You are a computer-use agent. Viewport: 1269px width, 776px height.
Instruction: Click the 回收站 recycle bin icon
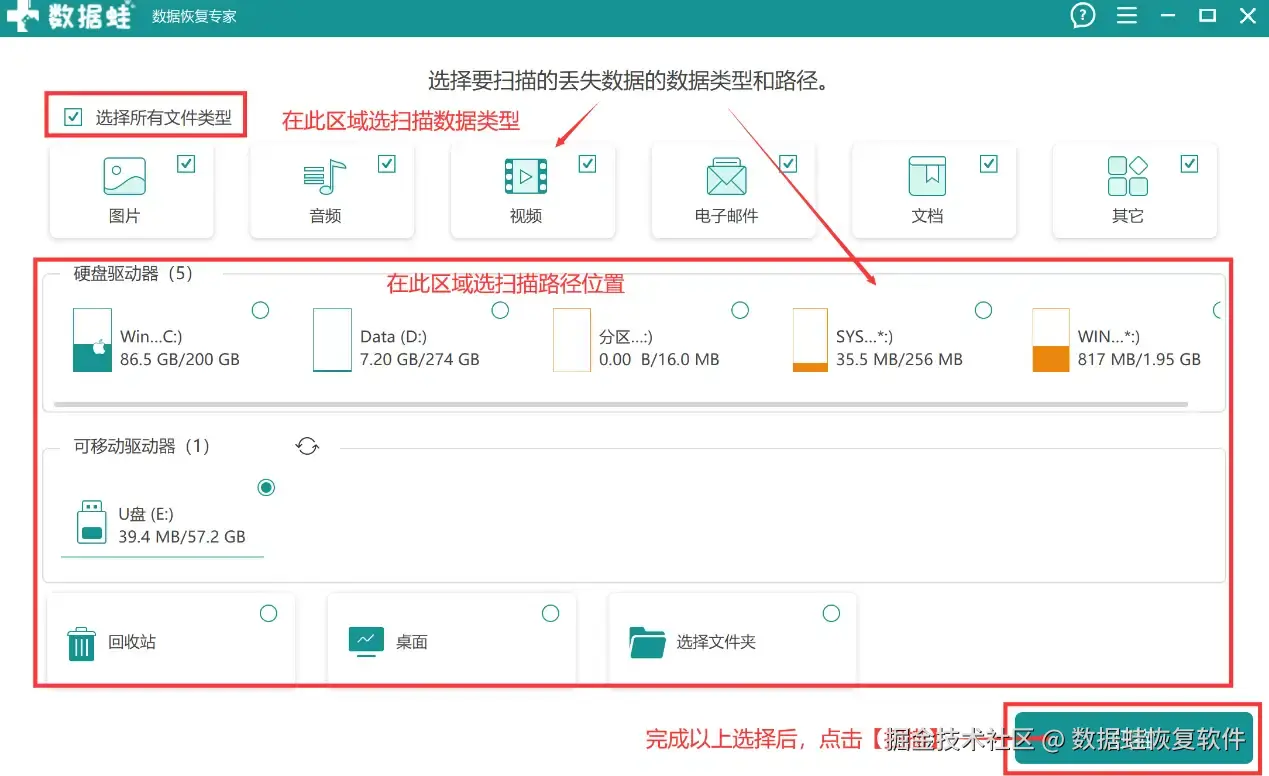pos(81,643)
